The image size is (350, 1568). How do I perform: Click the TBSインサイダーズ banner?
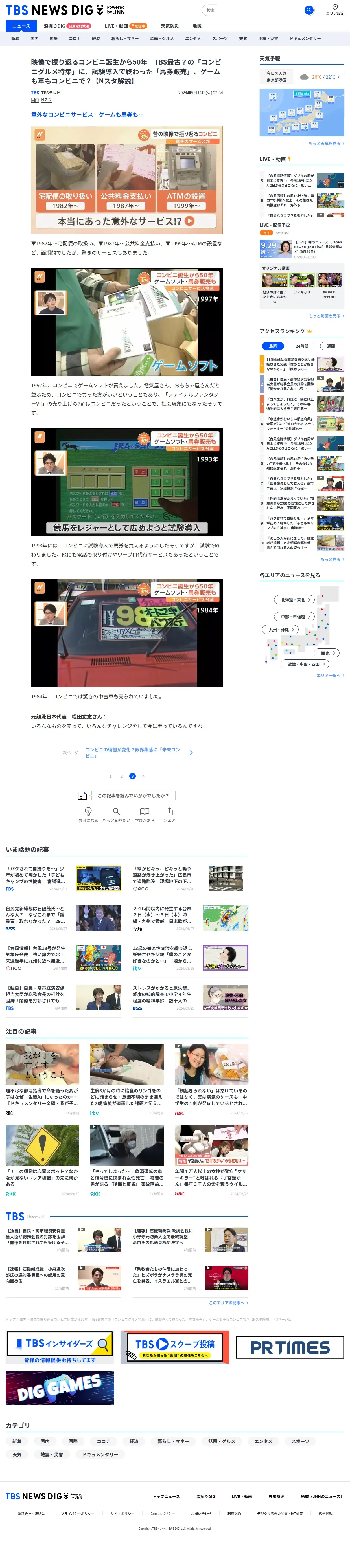tap(60, 1348)
